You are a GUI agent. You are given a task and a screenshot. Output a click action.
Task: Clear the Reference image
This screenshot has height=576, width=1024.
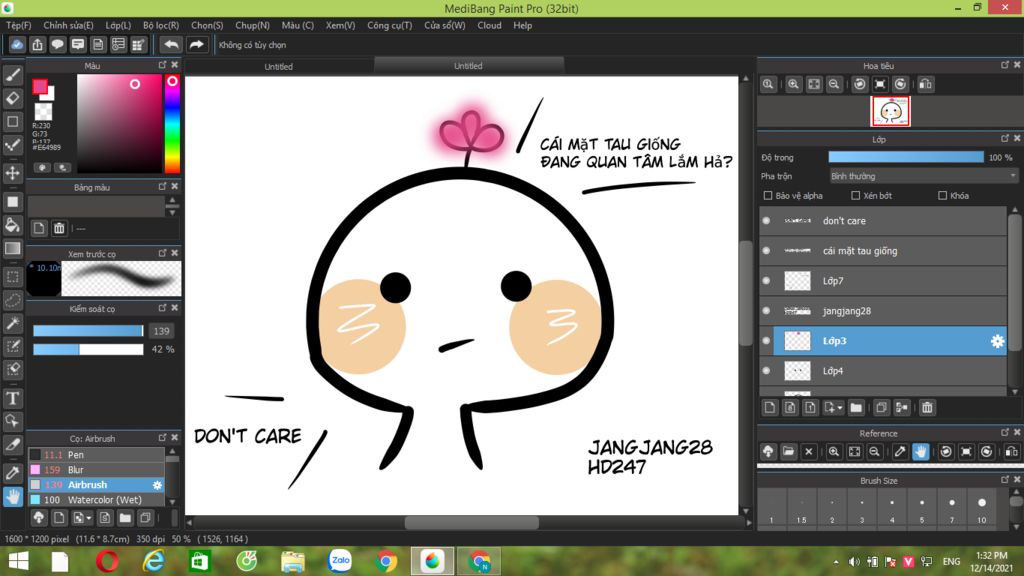(x=808, y=452)
